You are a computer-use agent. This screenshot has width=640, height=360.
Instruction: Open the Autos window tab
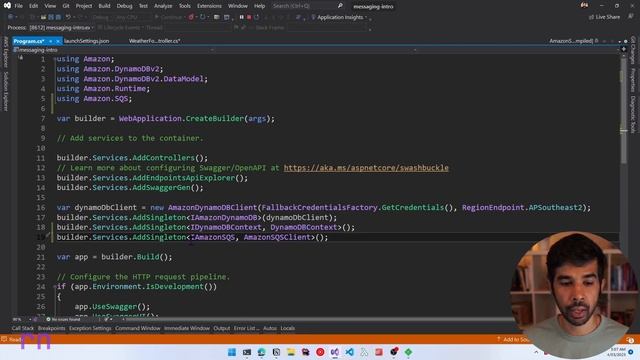(269, 328)
